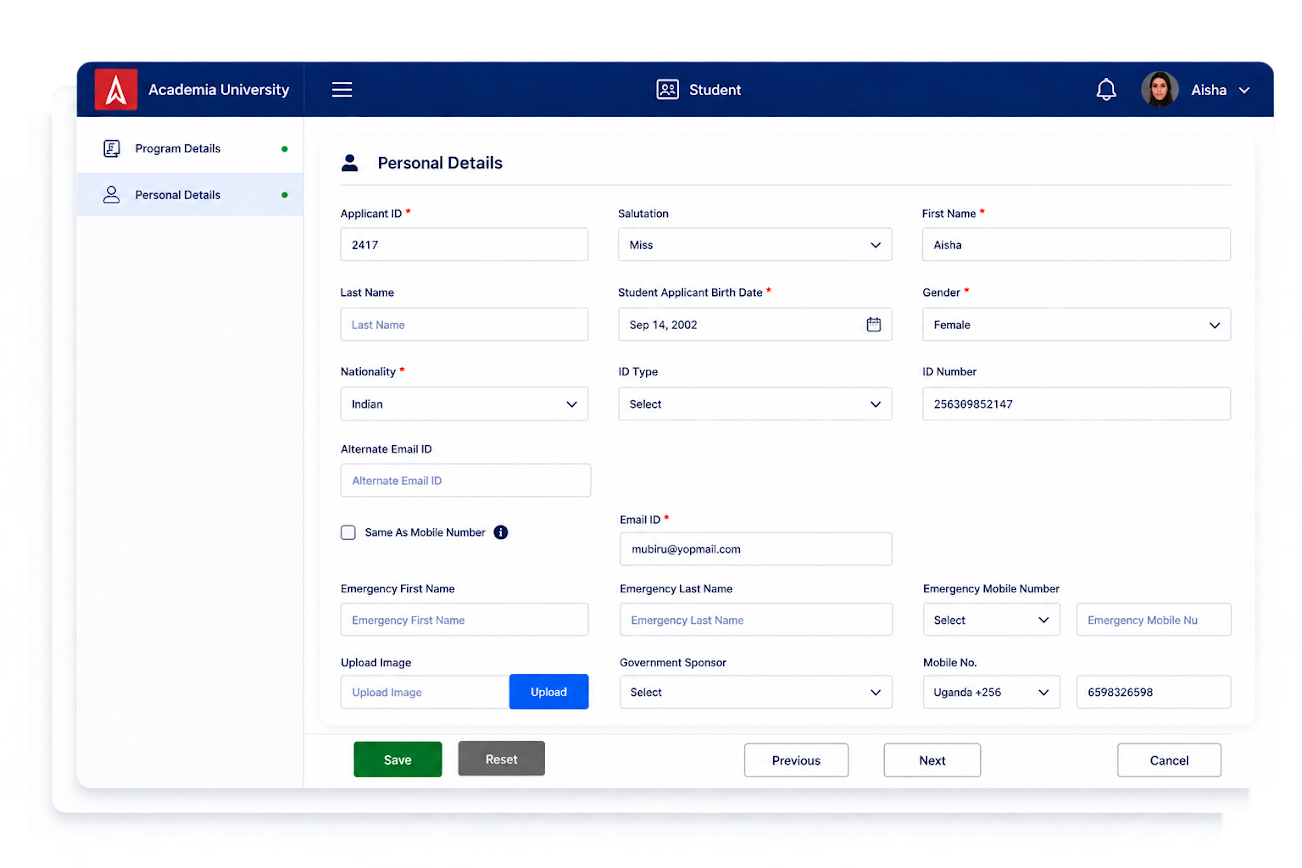Image resolution: width=1302 pixels, height=868 pixels.
Task: Click the Mobile No. number field
Action: [x=1154, y=692]
